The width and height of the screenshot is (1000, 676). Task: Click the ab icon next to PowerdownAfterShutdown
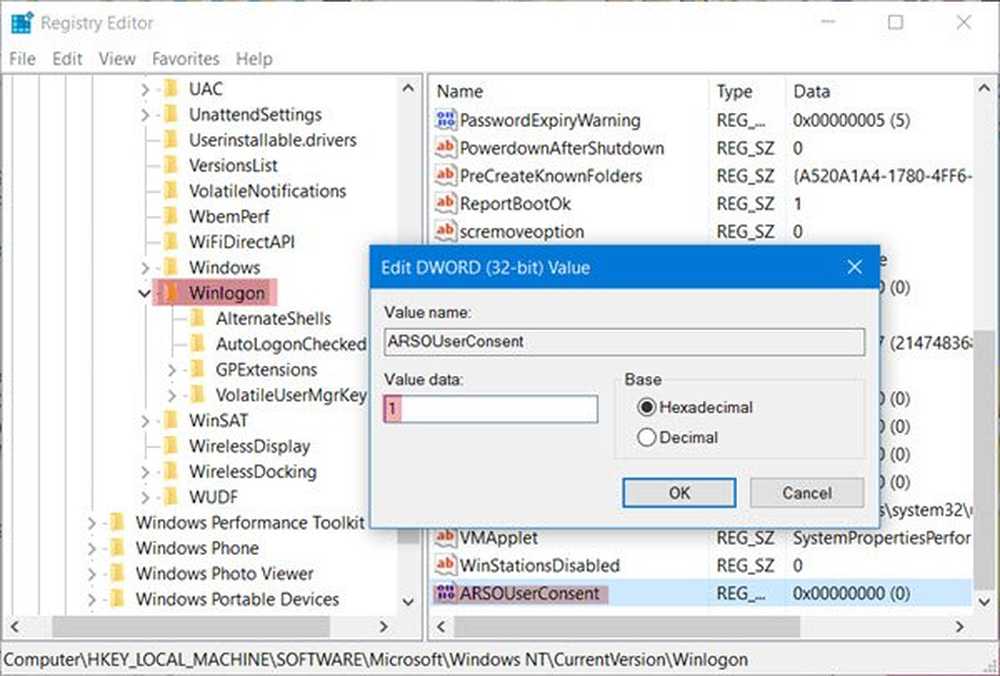446,148
